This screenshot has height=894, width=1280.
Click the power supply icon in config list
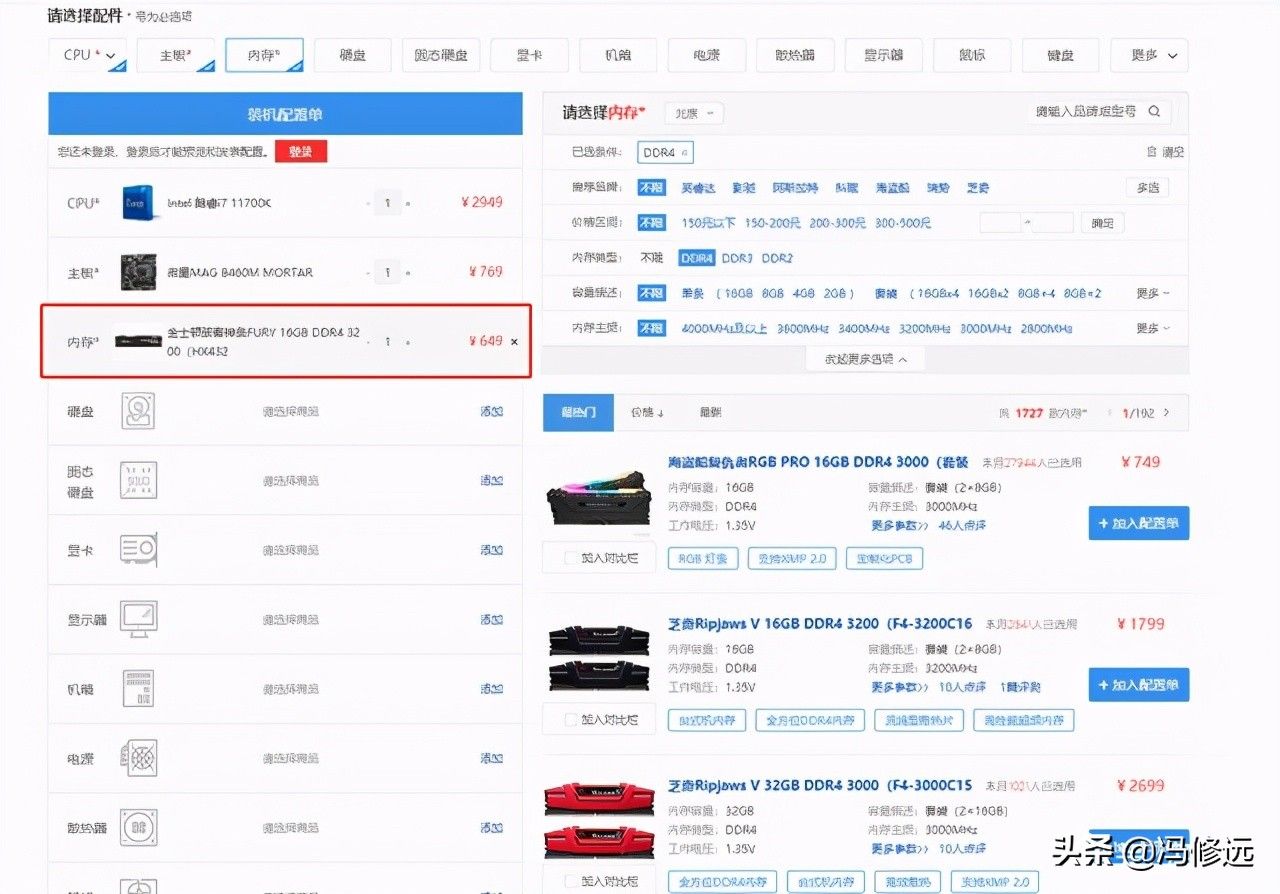pyautogui.click(x=138, y=759)
